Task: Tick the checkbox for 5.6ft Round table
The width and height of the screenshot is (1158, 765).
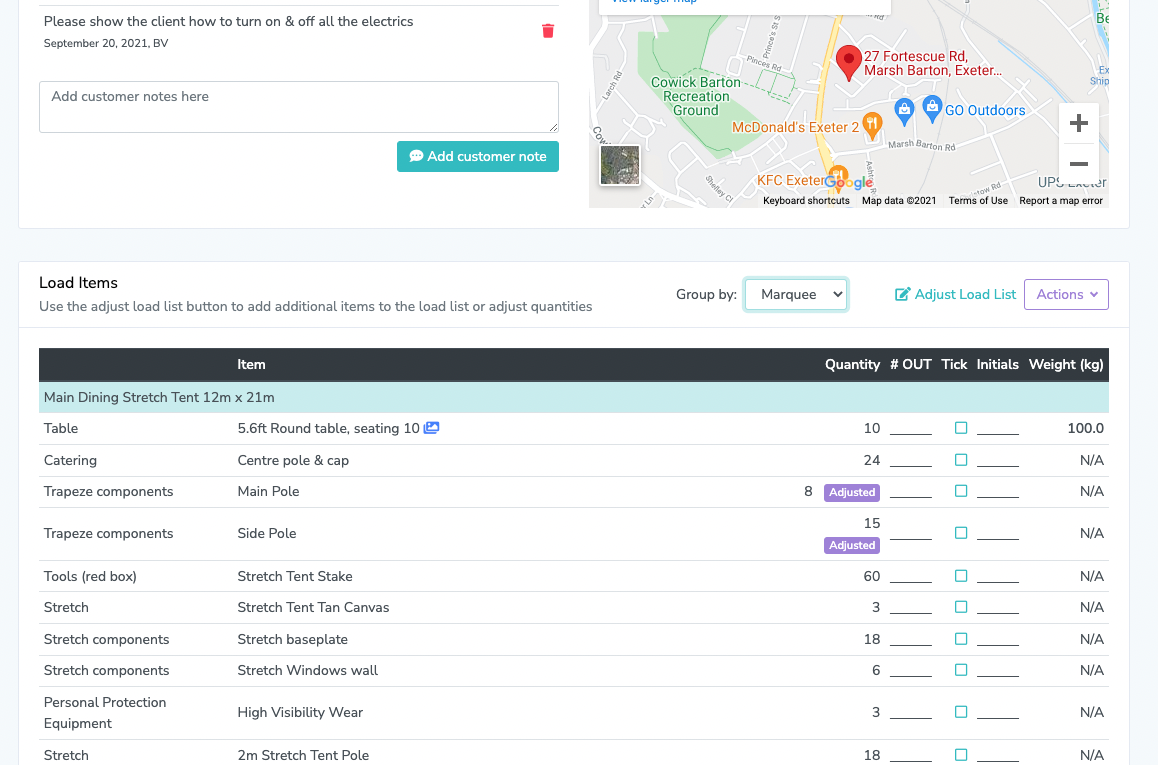Action: (x=961, y=428)
